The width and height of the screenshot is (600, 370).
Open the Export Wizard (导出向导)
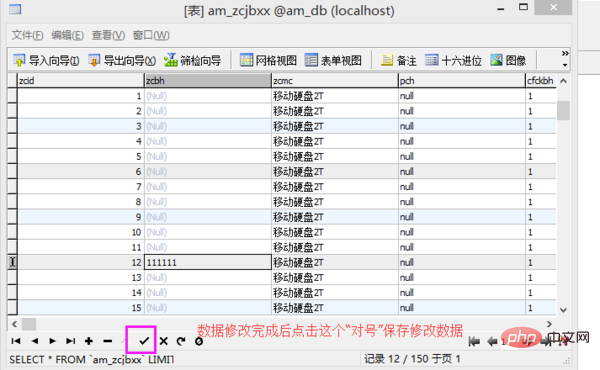coord(122,60)
